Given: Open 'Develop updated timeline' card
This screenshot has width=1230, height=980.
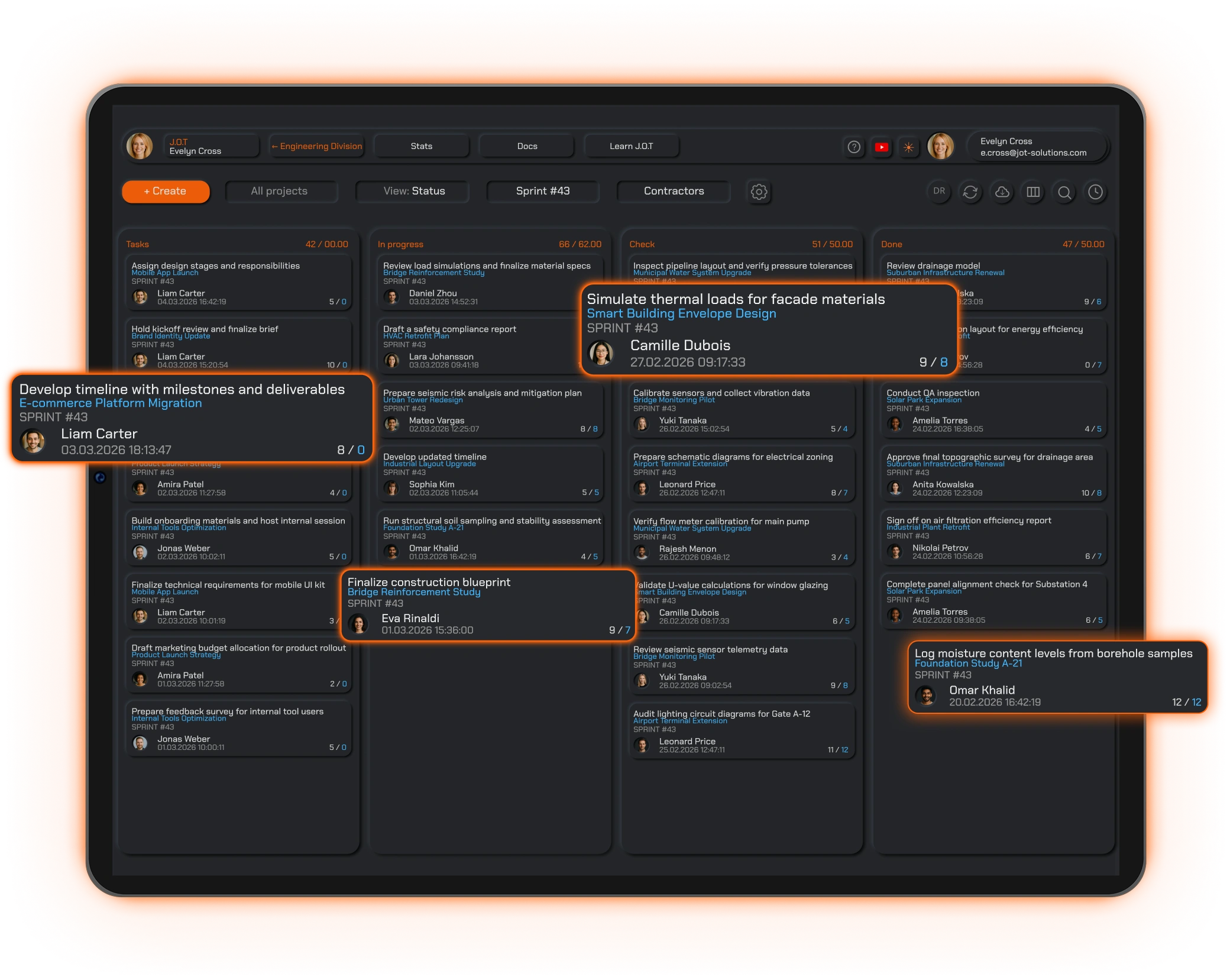Looking at the screenshot, I should coord(490,474).
